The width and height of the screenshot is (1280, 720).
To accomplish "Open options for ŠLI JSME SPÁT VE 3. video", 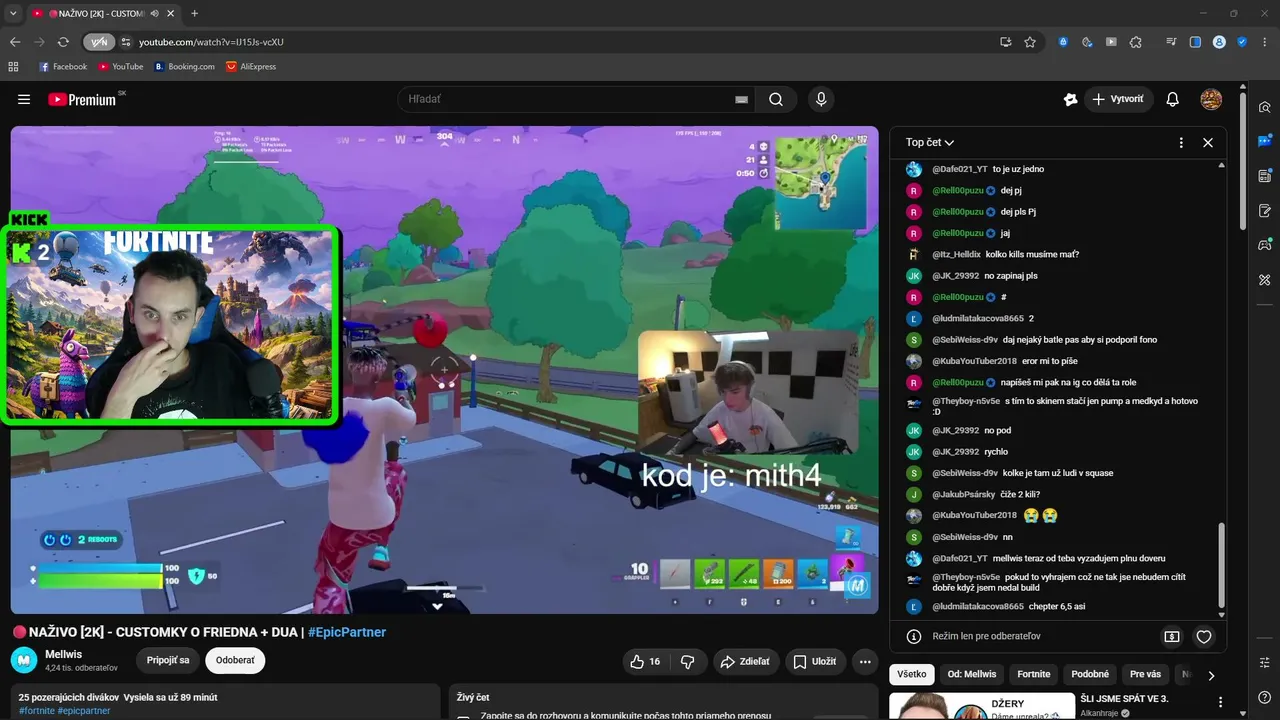I will pyautogui.click(x=1221, y=703).
